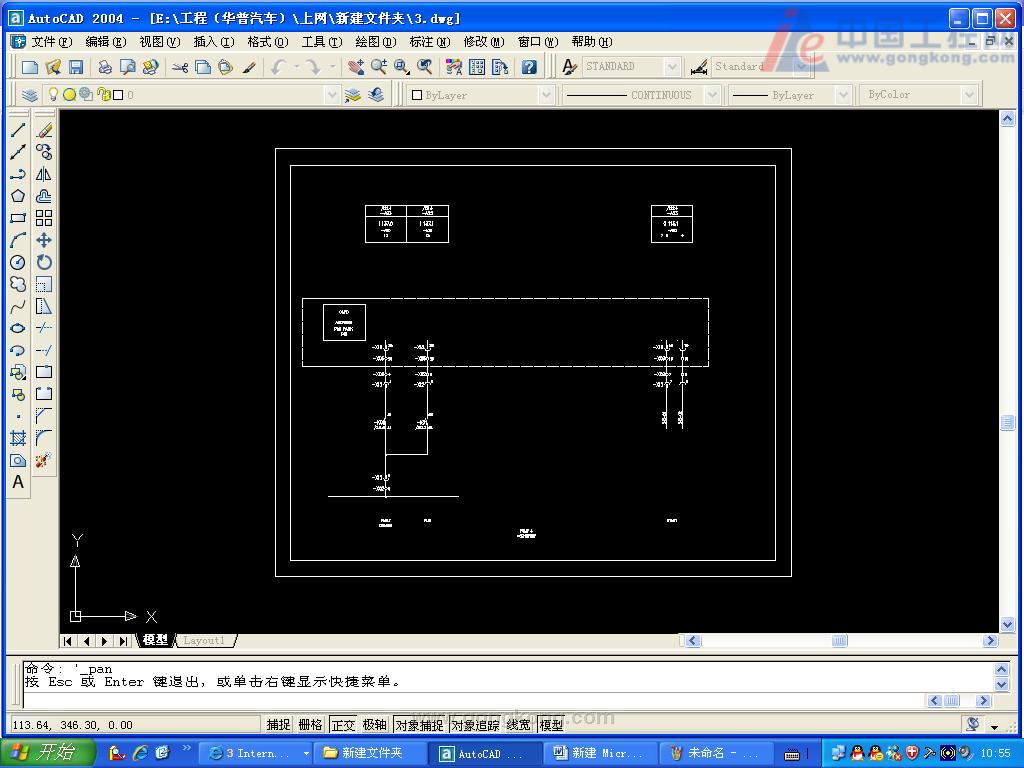Toggle layer 0 on/off light bulb
Viewport: 1024px width, 768px height.
click(54, 95)
